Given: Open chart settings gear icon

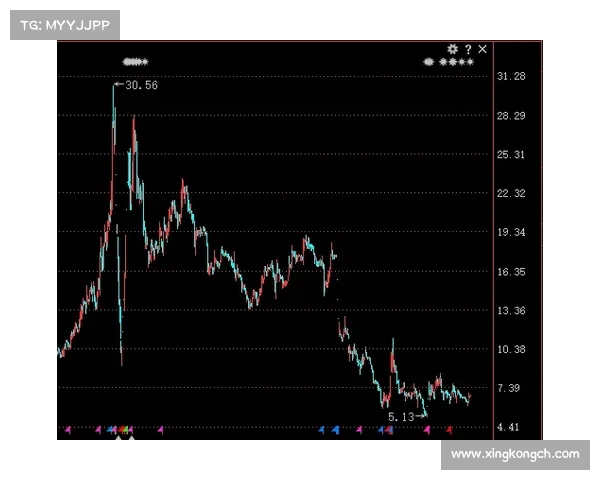Looking at the screenshot, I should [453, 49].
